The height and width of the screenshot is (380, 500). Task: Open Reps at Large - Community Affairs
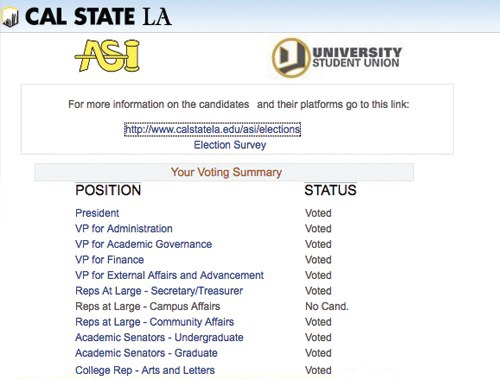click(155, 322)
